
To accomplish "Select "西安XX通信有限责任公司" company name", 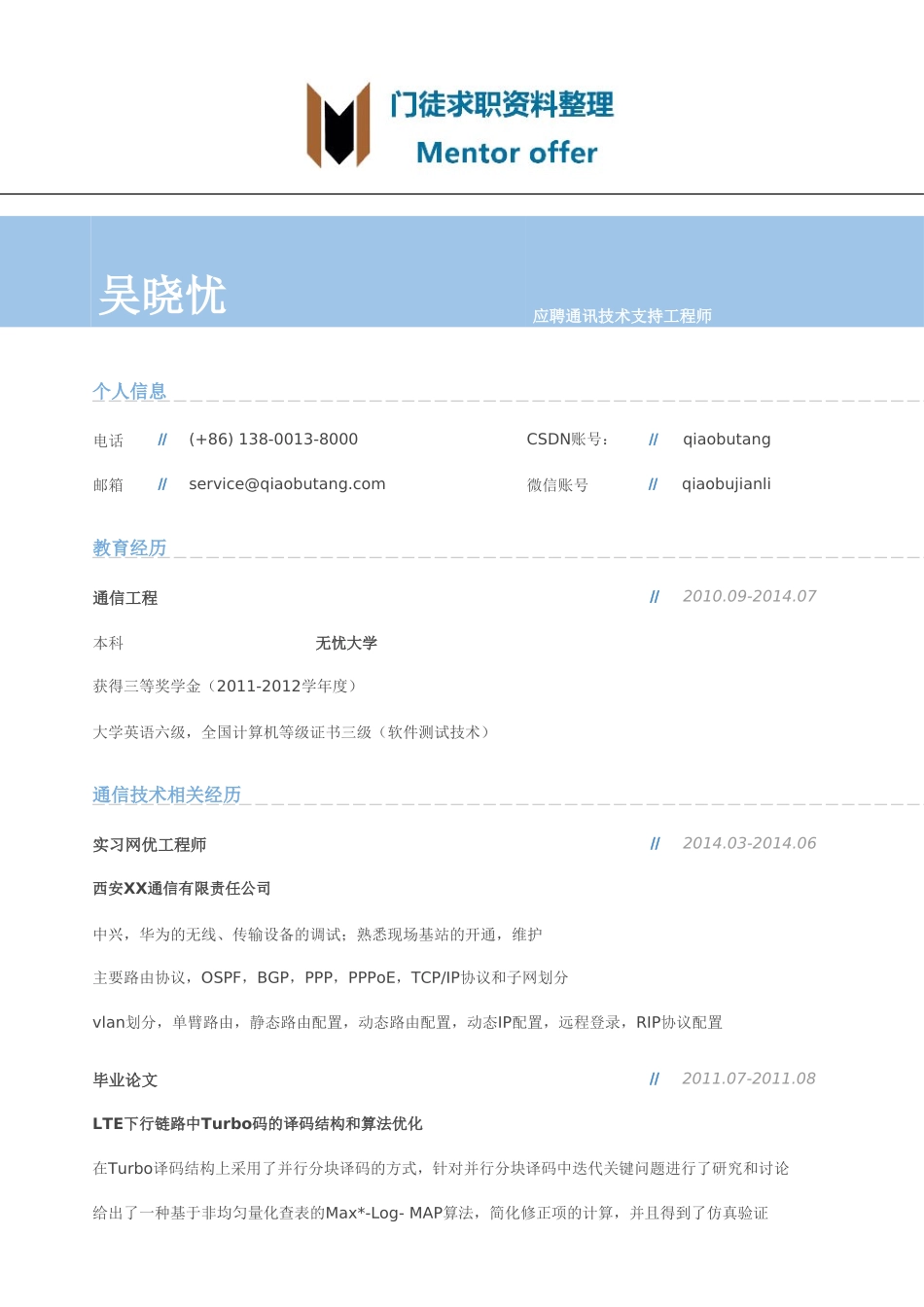I will click(x=182, y=888).
